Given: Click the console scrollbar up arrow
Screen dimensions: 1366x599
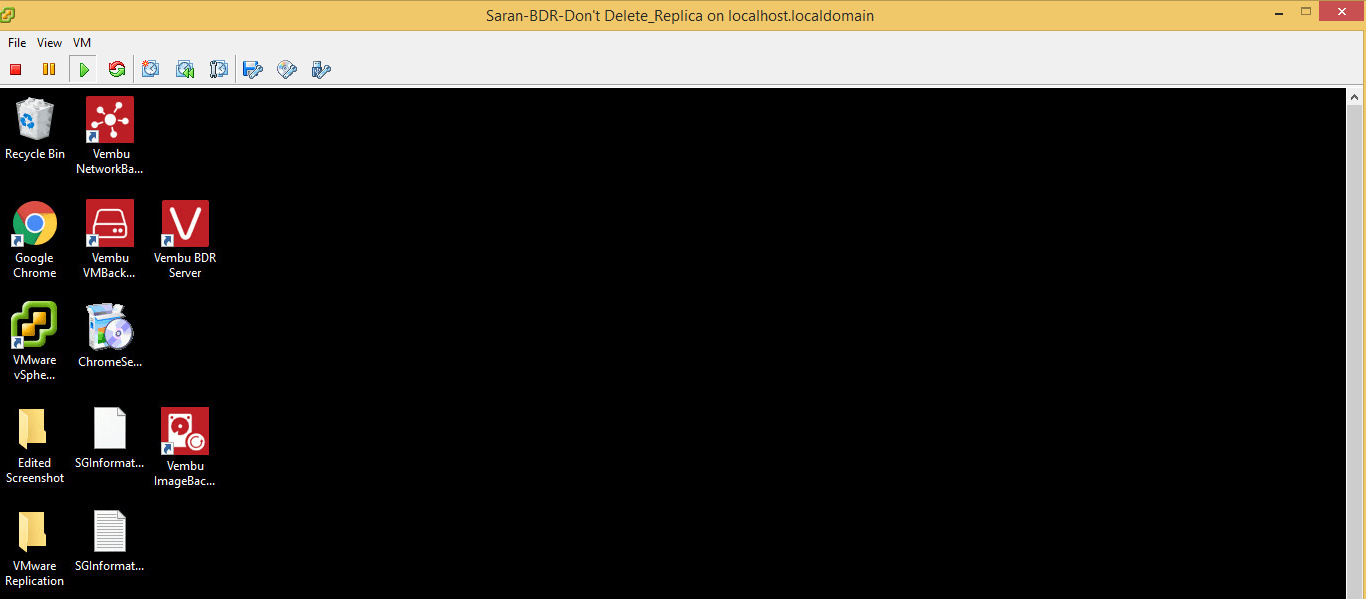Looking at the screenshot, I should coord(1355,98).
